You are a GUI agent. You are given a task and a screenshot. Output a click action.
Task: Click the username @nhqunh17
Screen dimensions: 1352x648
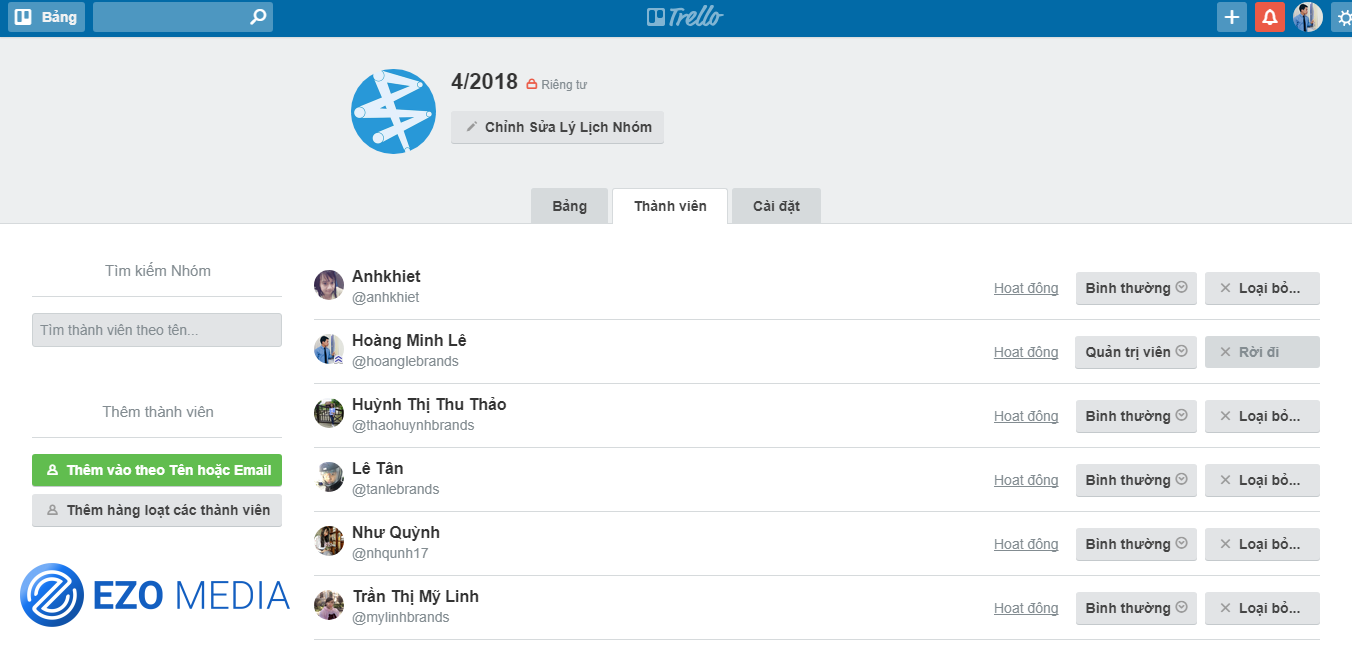coord(390,553)
